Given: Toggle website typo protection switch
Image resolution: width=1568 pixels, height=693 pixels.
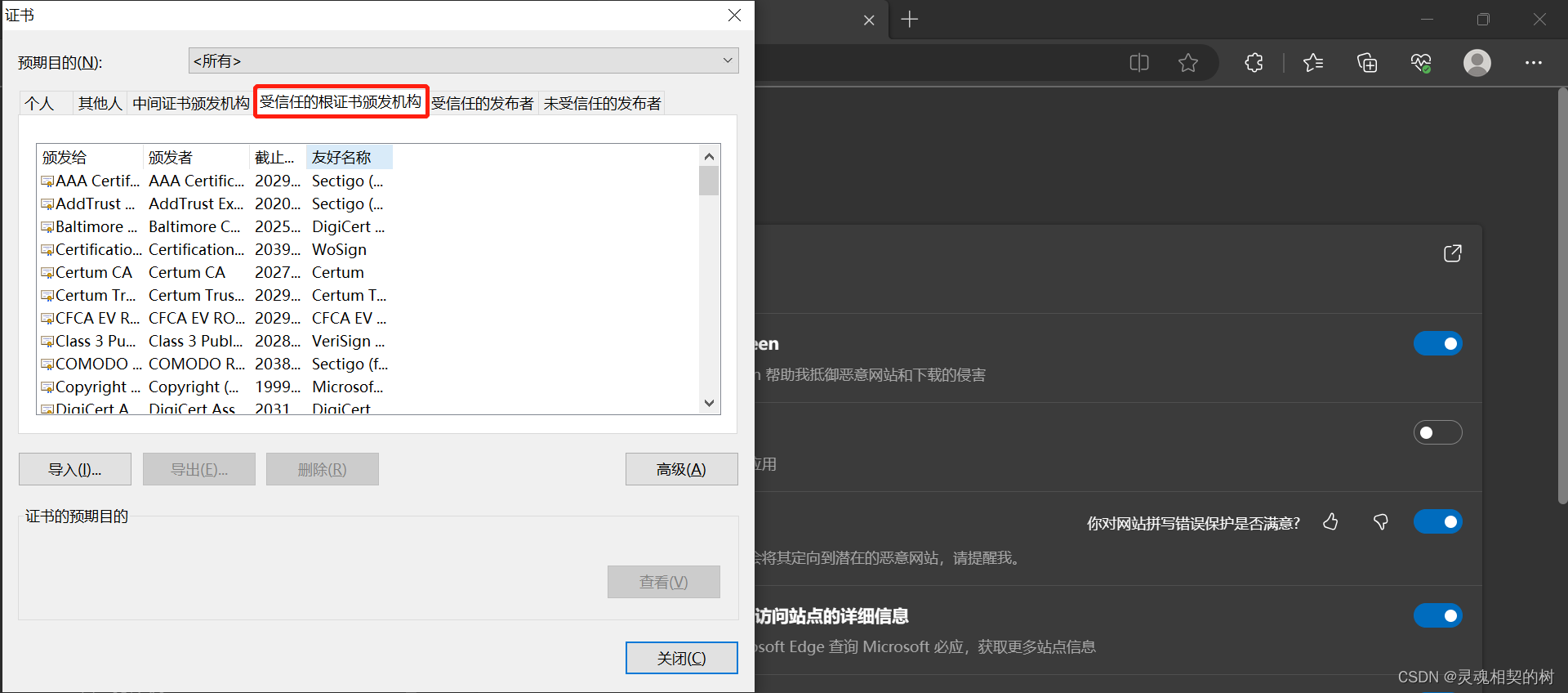Looking at the screenshot, I should tap(1438, 521).
